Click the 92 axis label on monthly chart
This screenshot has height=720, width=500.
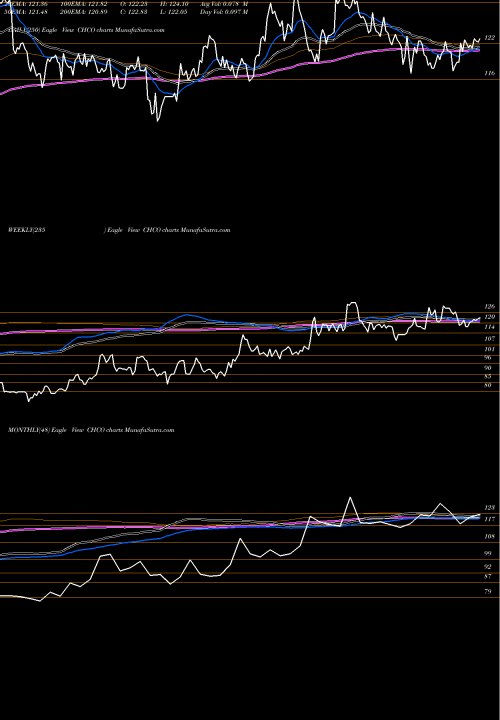(488, 567)
